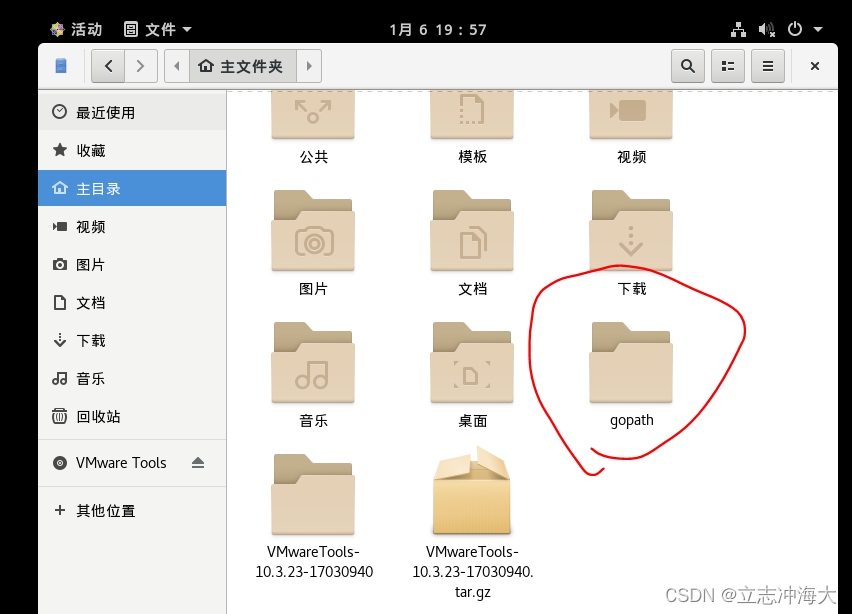This screenshot has width=852, height=614.
Task: Click the path bar left scroll arrow
Action: [x=177, y=66]
